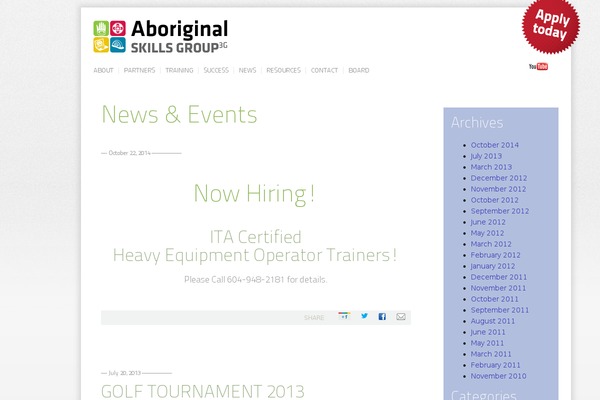Go to the Partners page
Image resolution: width=600 pixels, height=400 pixels.
click(x=139, y=71)
